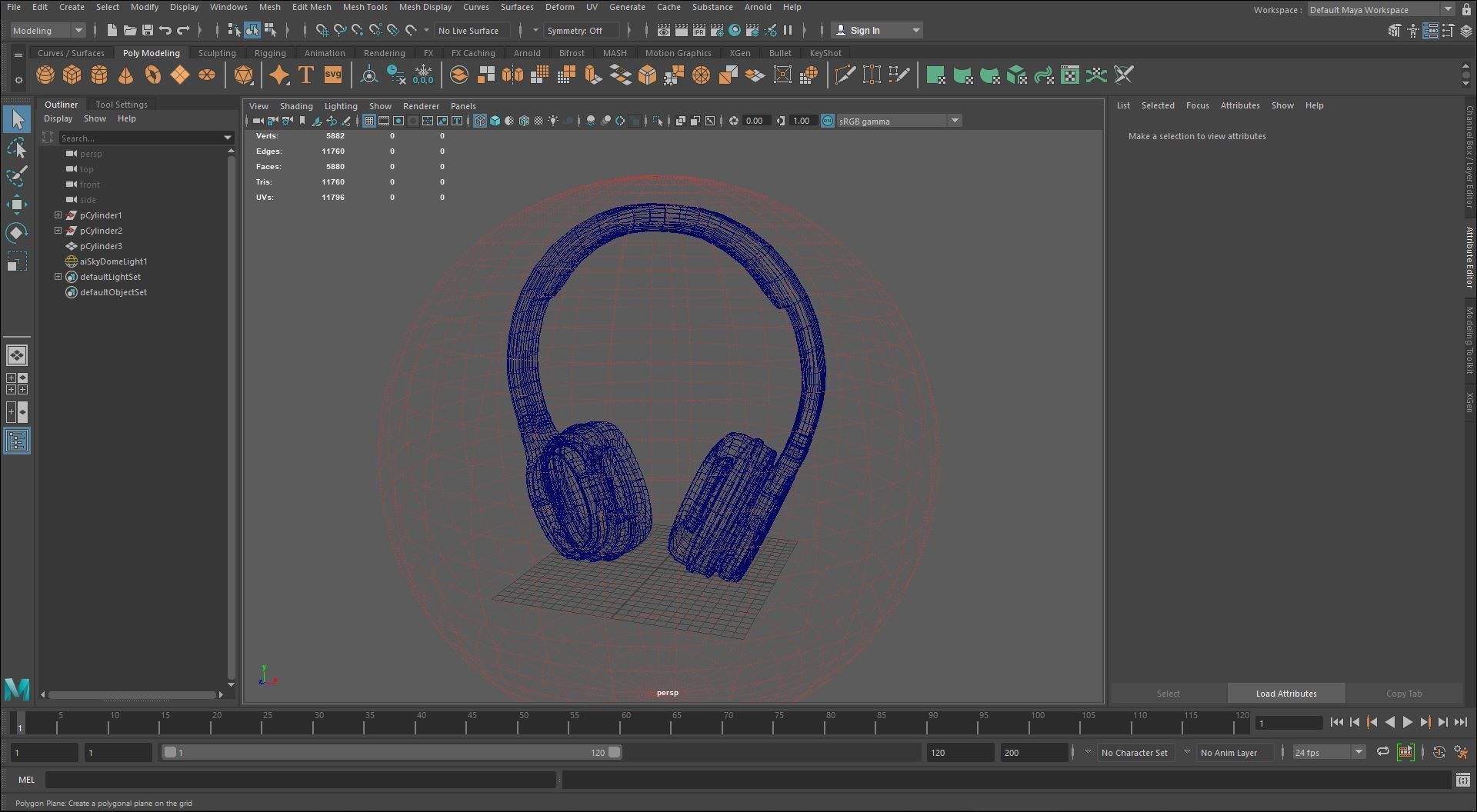Create a polygon torus from the shelf
Image resolution: width=1477 pixels, height=812 pixels.
point(153,75)
